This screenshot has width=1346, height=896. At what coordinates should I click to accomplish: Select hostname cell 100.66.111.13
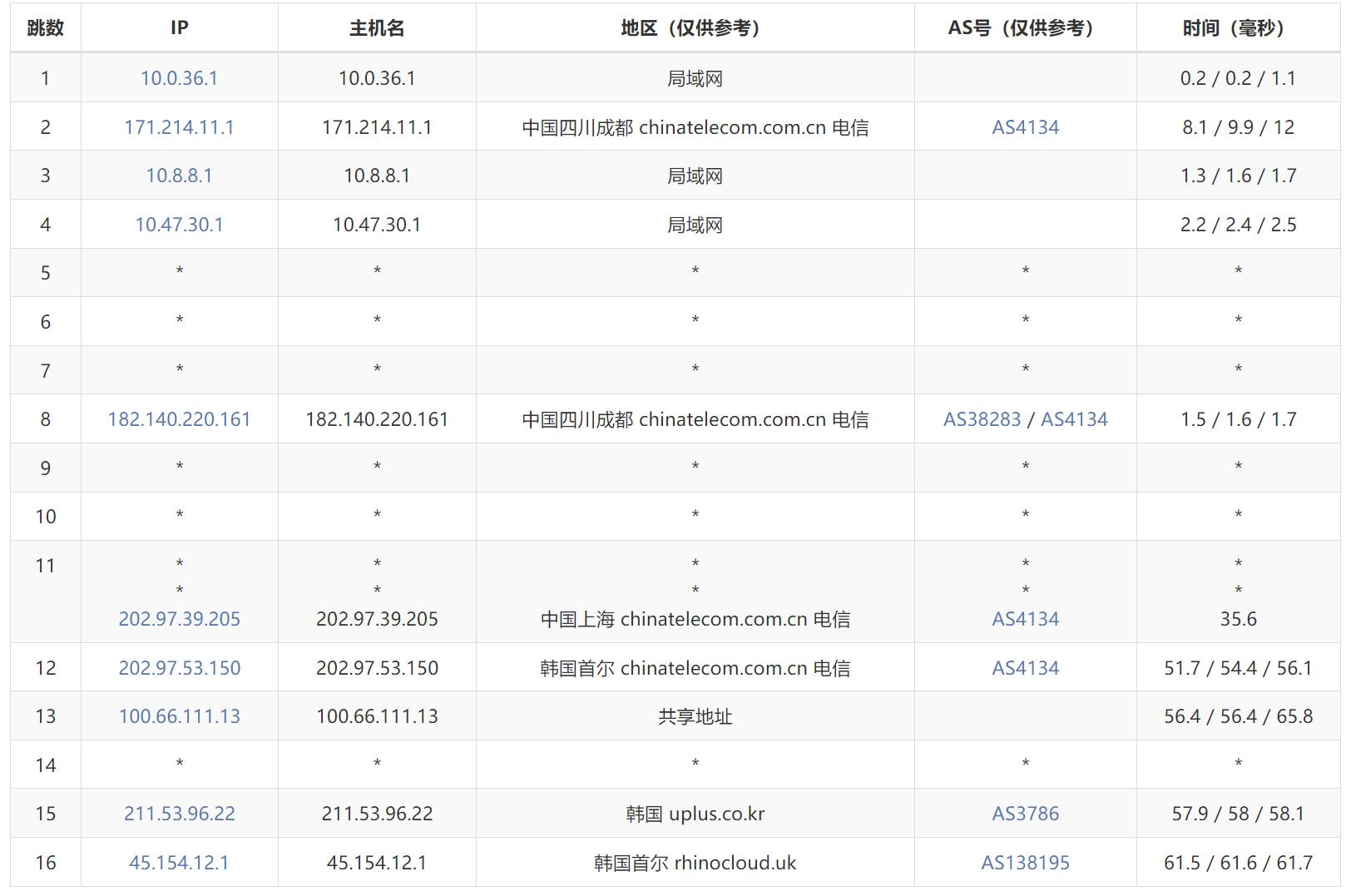point(377,716)
